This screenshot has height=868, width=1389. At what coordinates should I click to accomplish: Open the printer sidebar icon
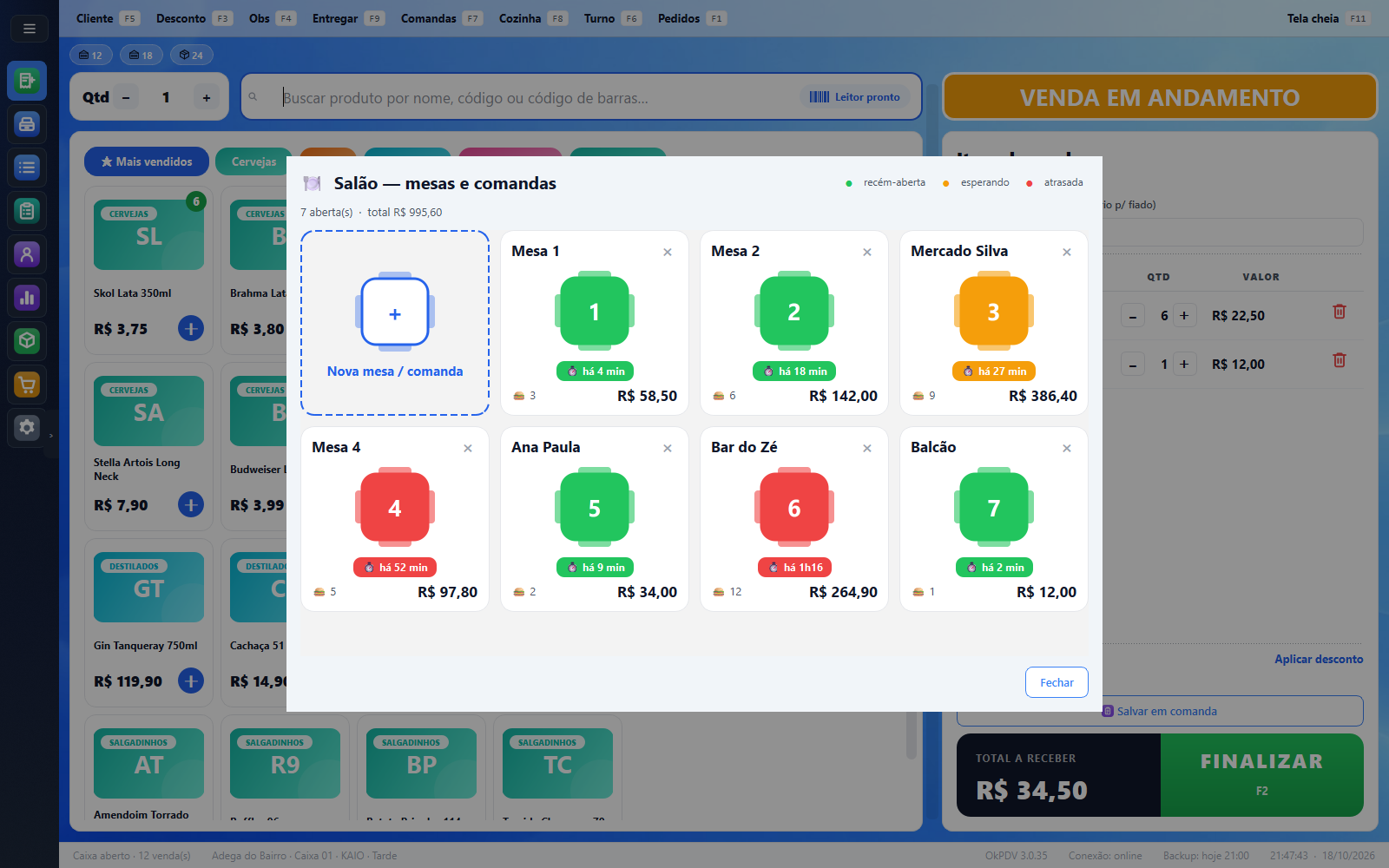tap(27, 124)
